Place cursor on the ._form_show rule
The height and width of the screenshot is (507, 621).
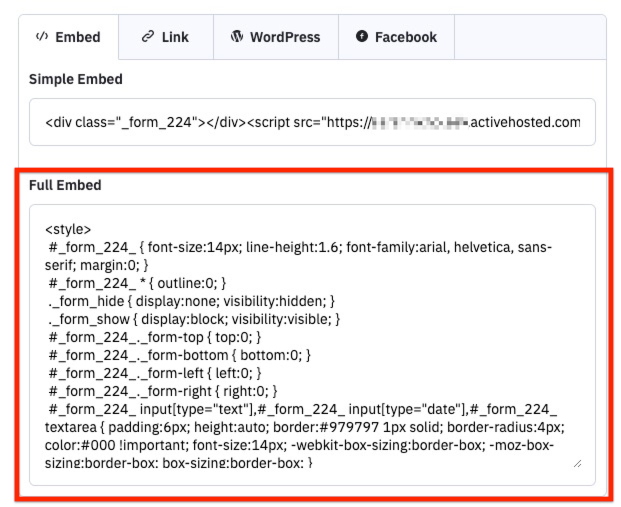tap(193, 319)
